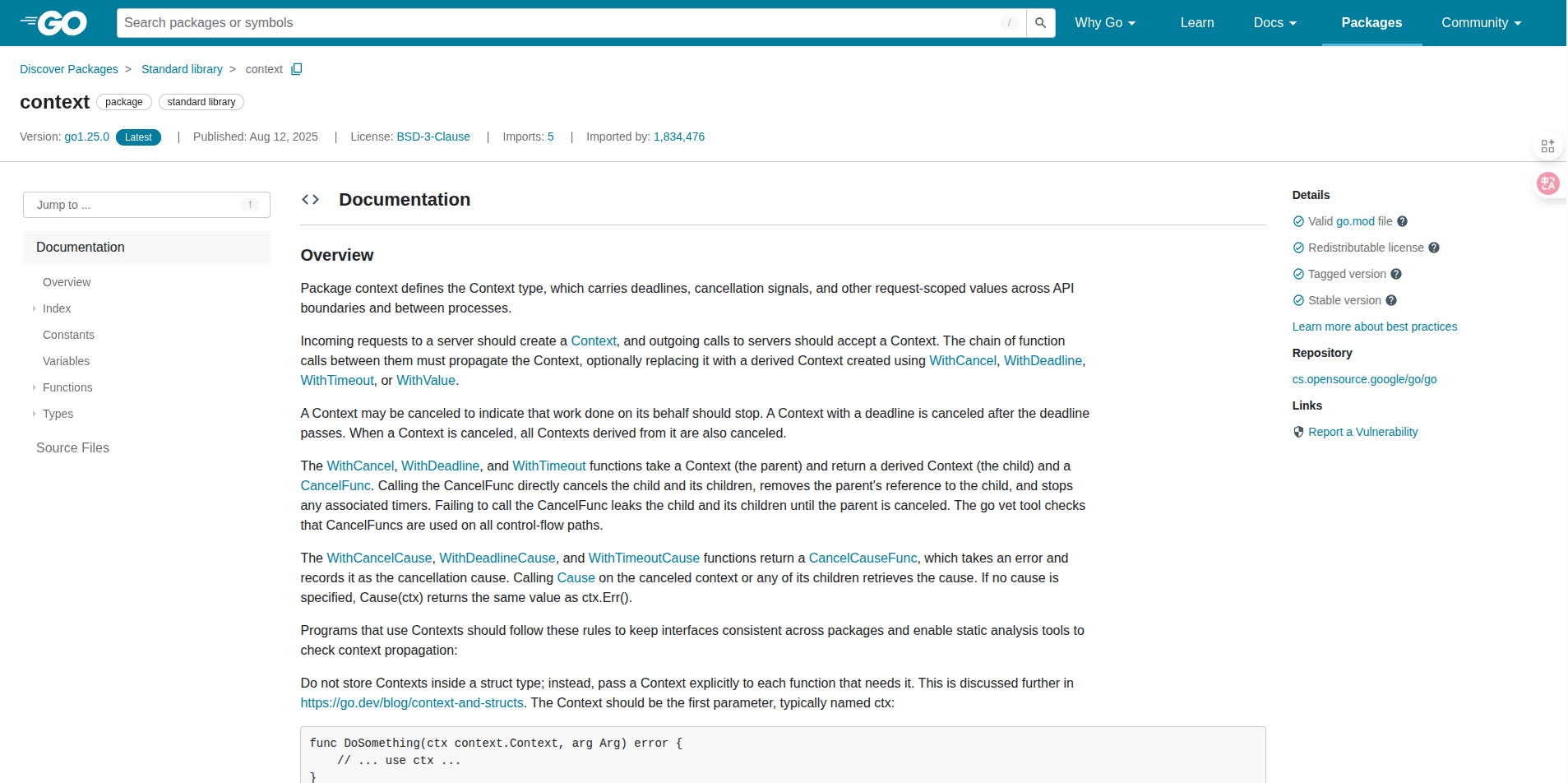
Task: Expand the Types tree item
Action: [35, 414]
